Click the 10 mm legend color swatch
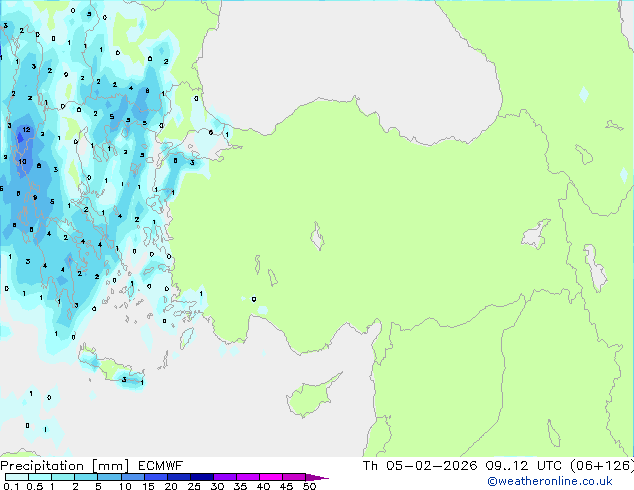 [133, 477]
